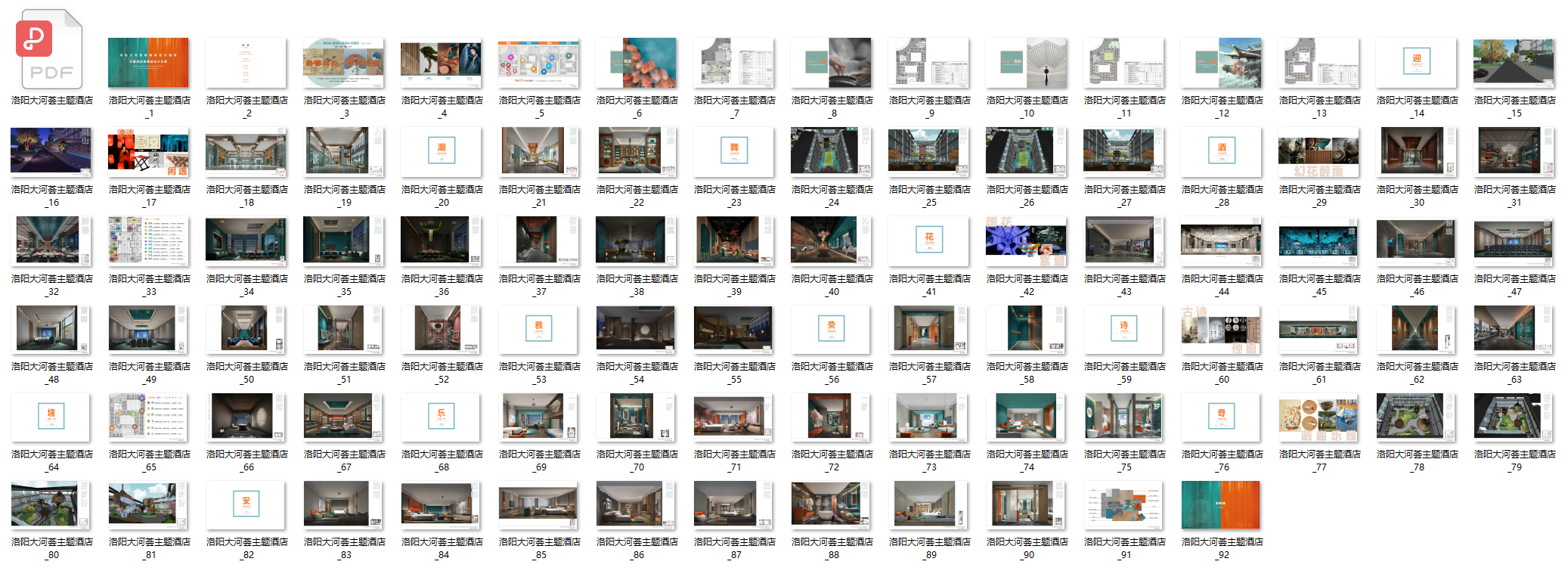
Task: Select thumbnail _14 with the 迎 character
Action: [x=1417, y=63]
